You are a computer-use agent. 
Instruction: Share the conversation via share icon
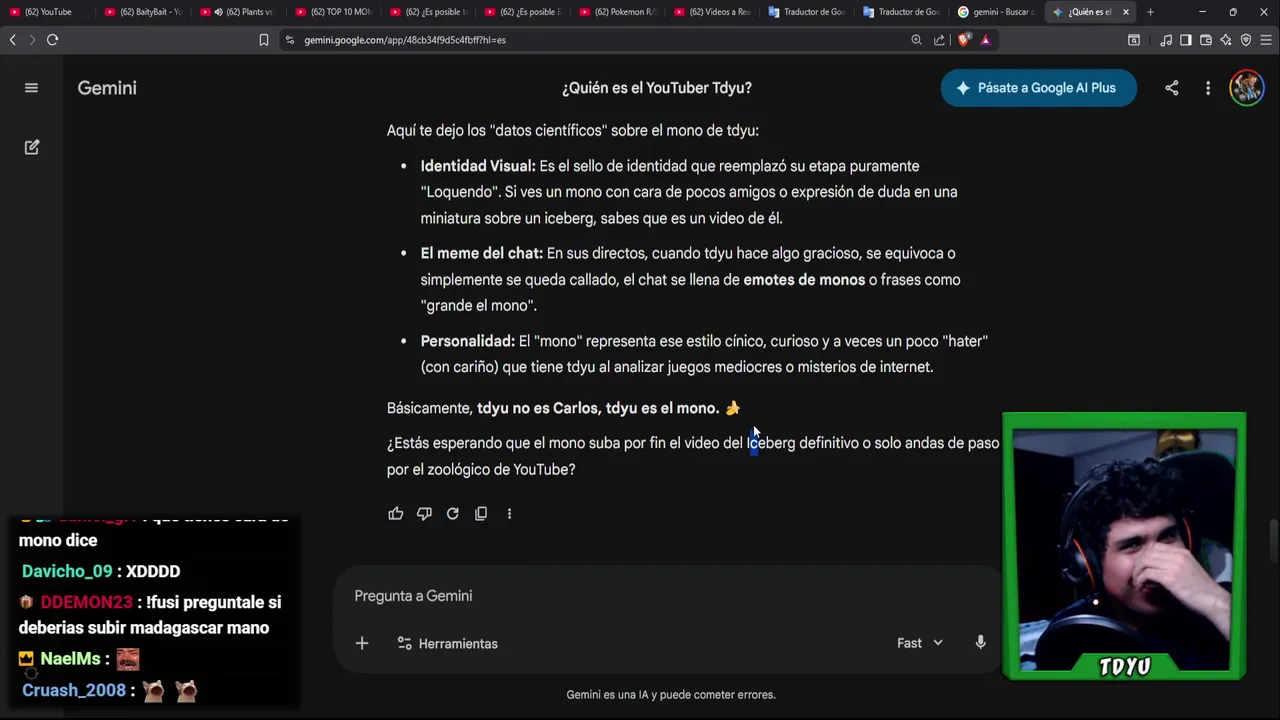point(1171,88)
